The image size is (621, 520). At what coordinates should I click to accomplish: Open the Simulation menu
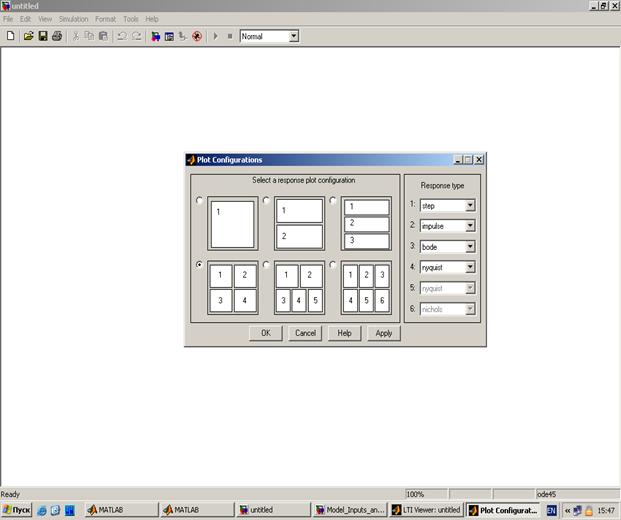[73, 19]
